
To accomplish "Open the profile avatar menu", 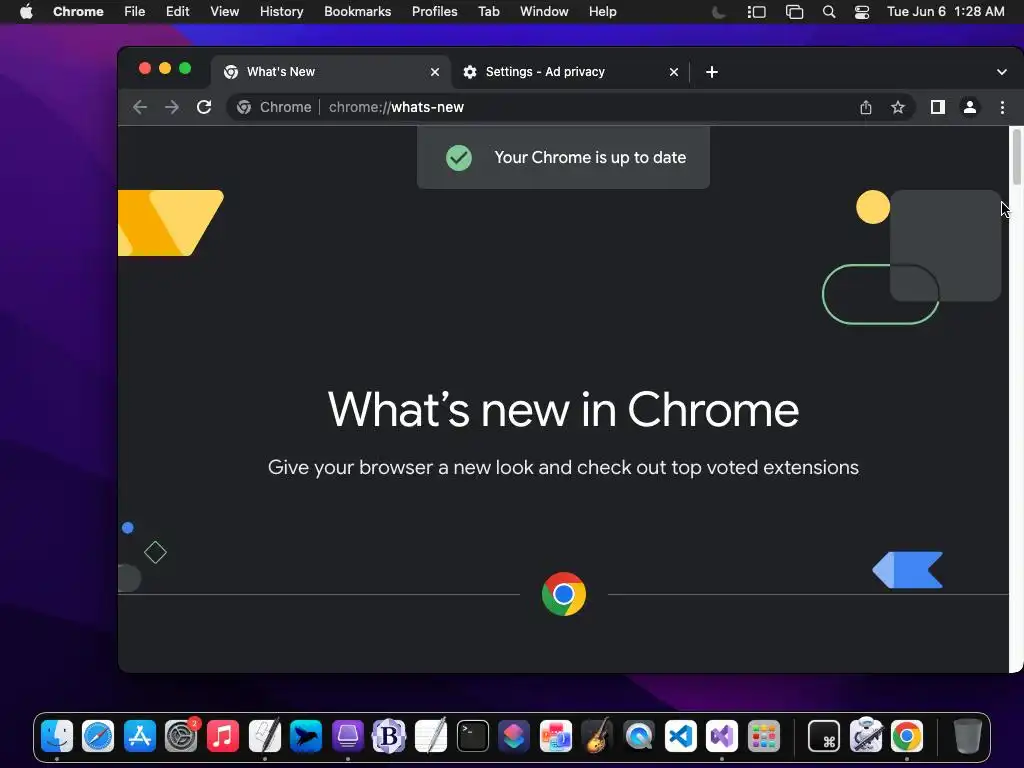I will 970,107.
